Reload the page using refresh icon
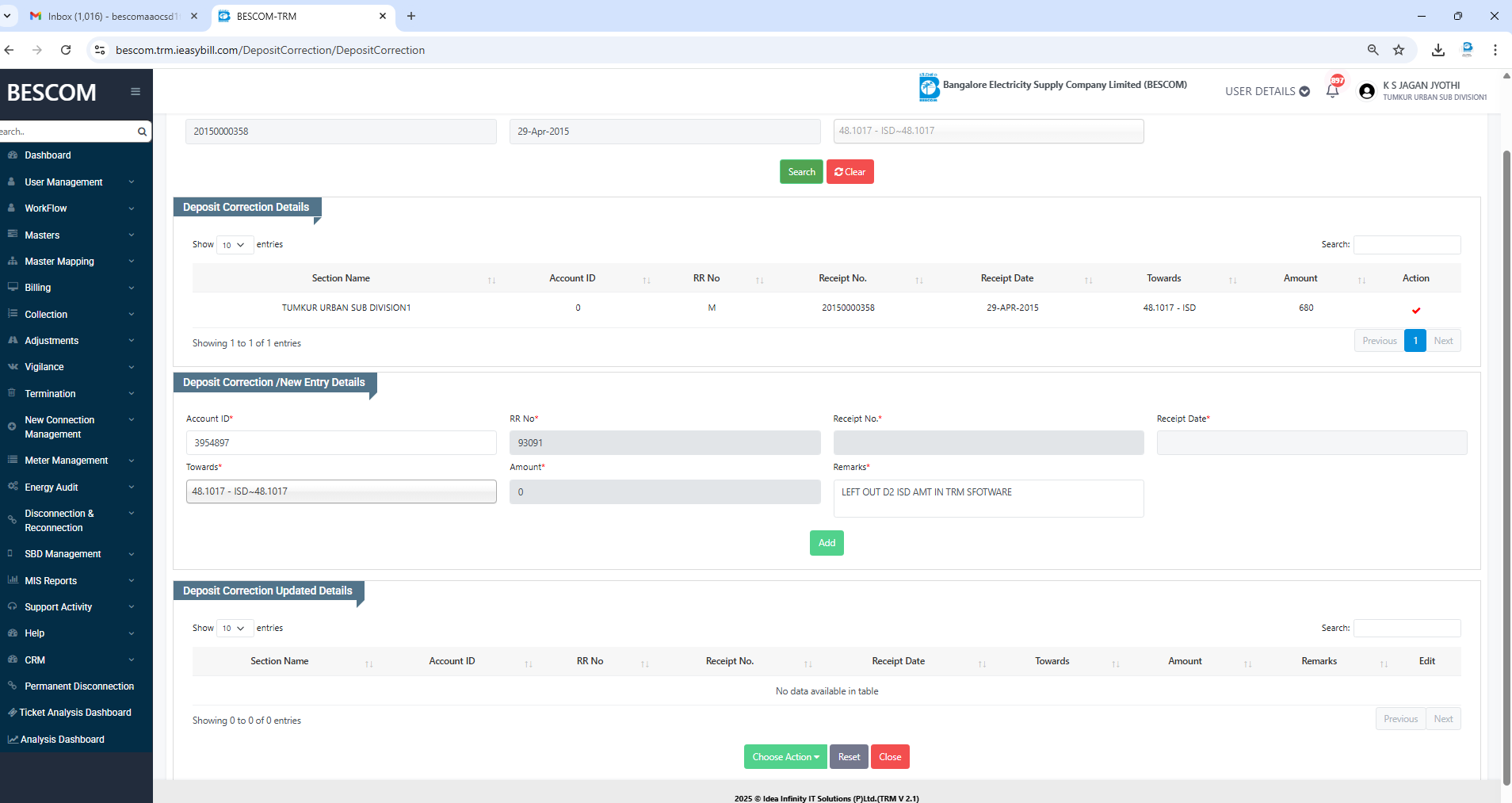 [66, 50]
